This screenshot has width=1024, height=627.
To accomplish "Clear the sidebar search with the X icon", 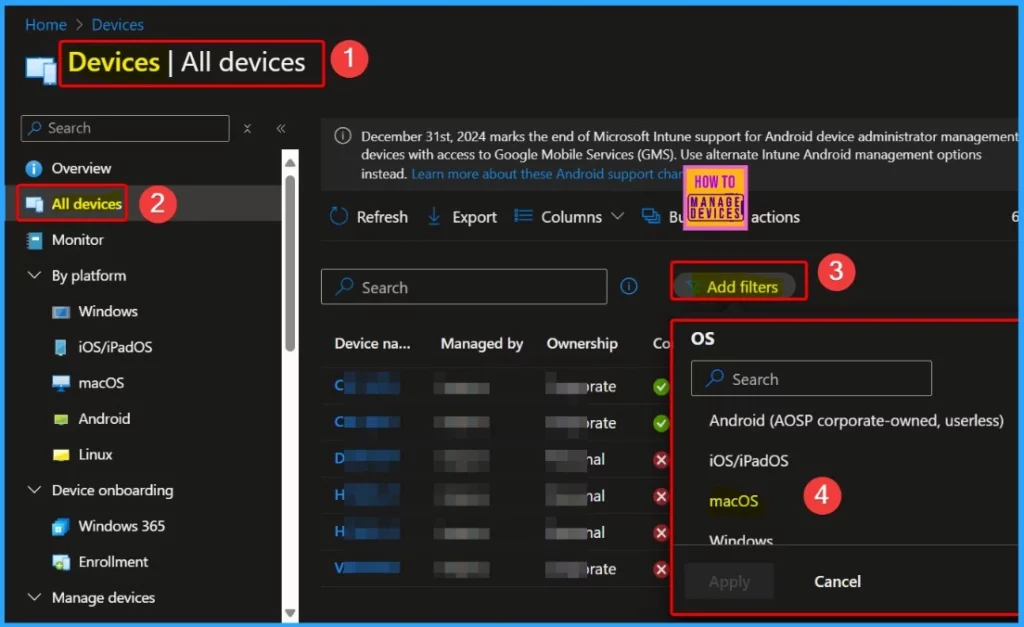I will pos(248,129).
